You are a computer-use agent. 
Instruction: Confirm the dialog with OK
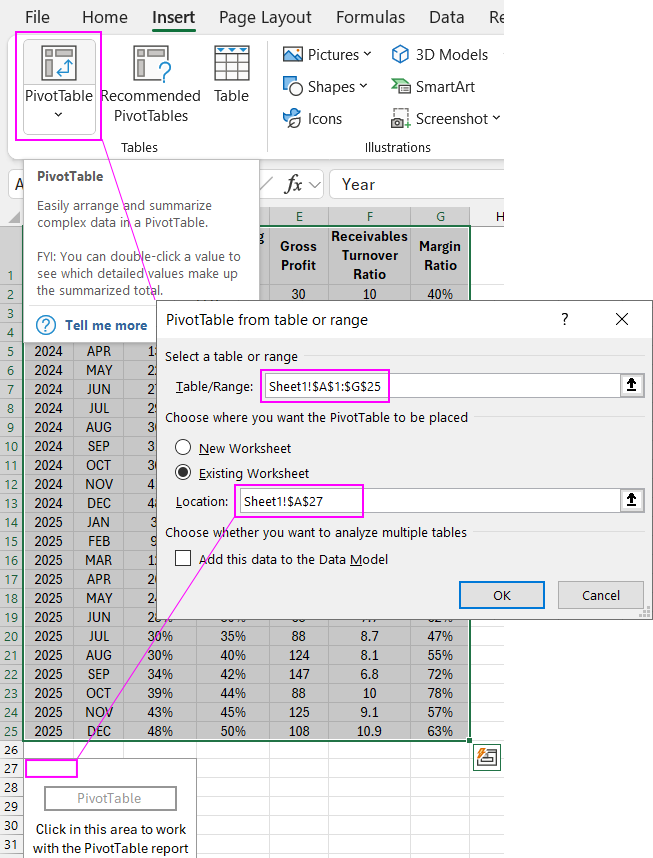[x=501, y=595]
